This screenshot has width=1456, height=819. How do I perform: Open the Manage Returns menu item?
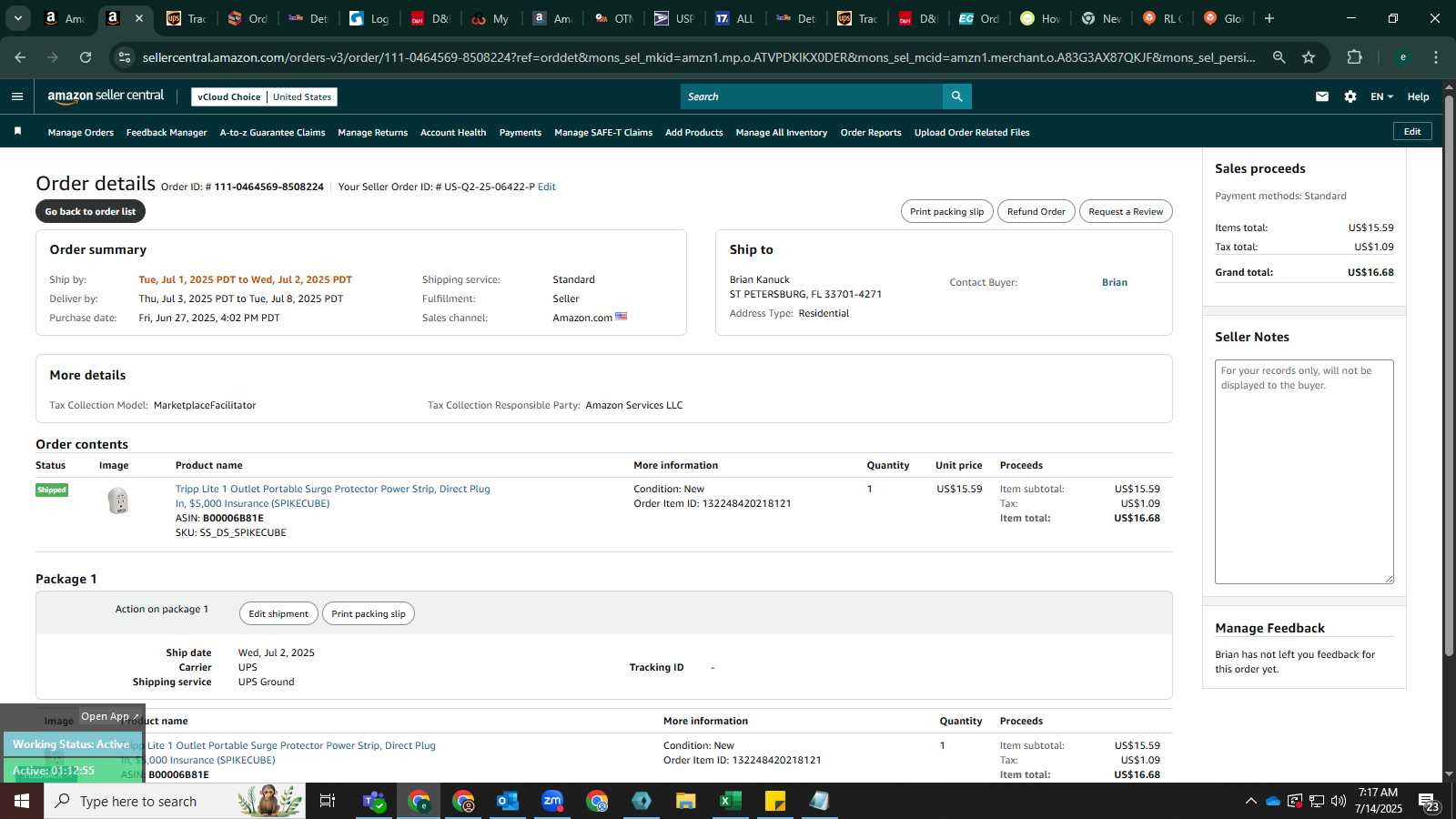point(373,133)
